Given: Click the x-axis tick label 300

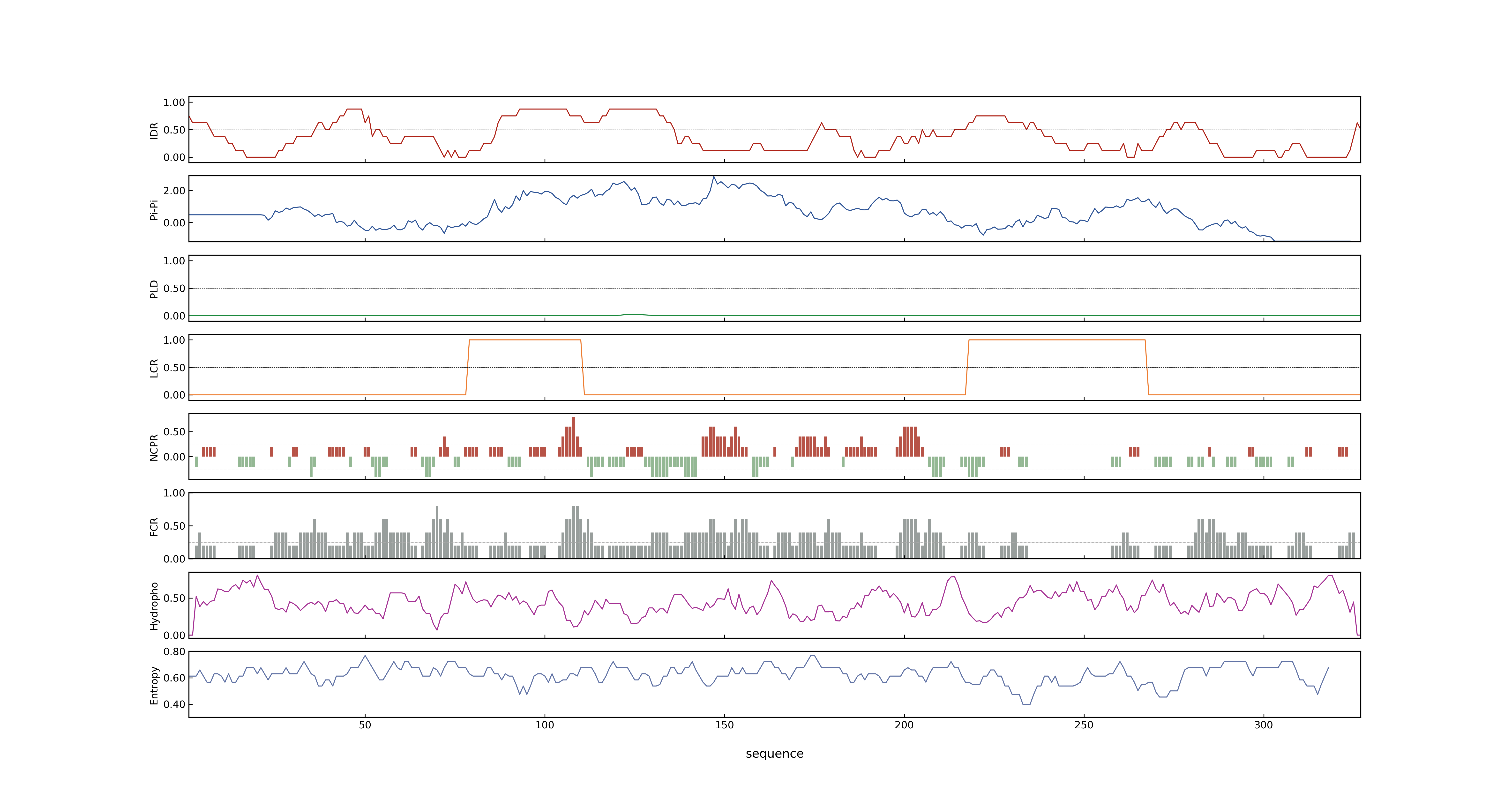Looking at the screenshot, I should pyautogui.click(x=1264, y=725).
